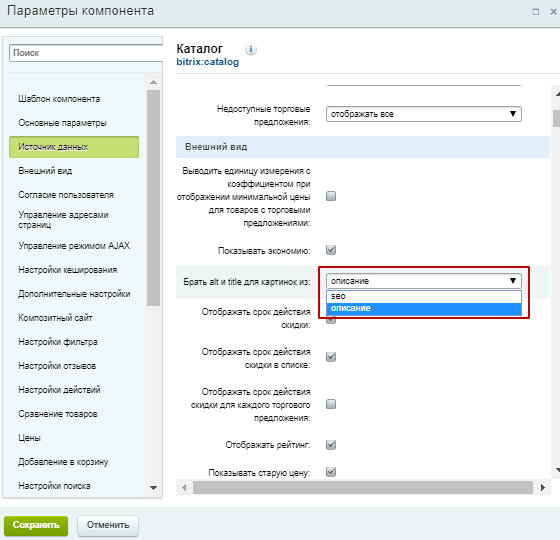Focus the Поиск search field
Viewport: 560px width, 540px height.
[86, 53]
